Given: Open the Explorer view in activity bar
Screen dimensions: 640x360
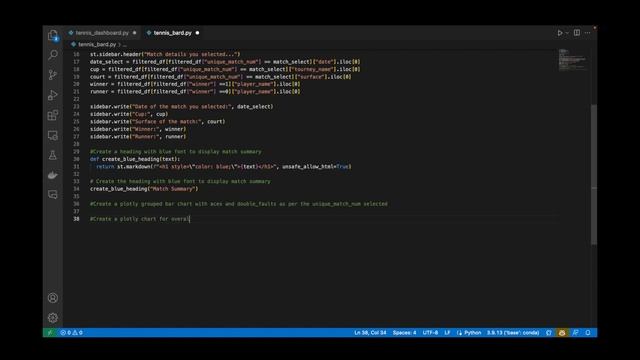Looking at the screenshot, I should [x=53, y=36].
